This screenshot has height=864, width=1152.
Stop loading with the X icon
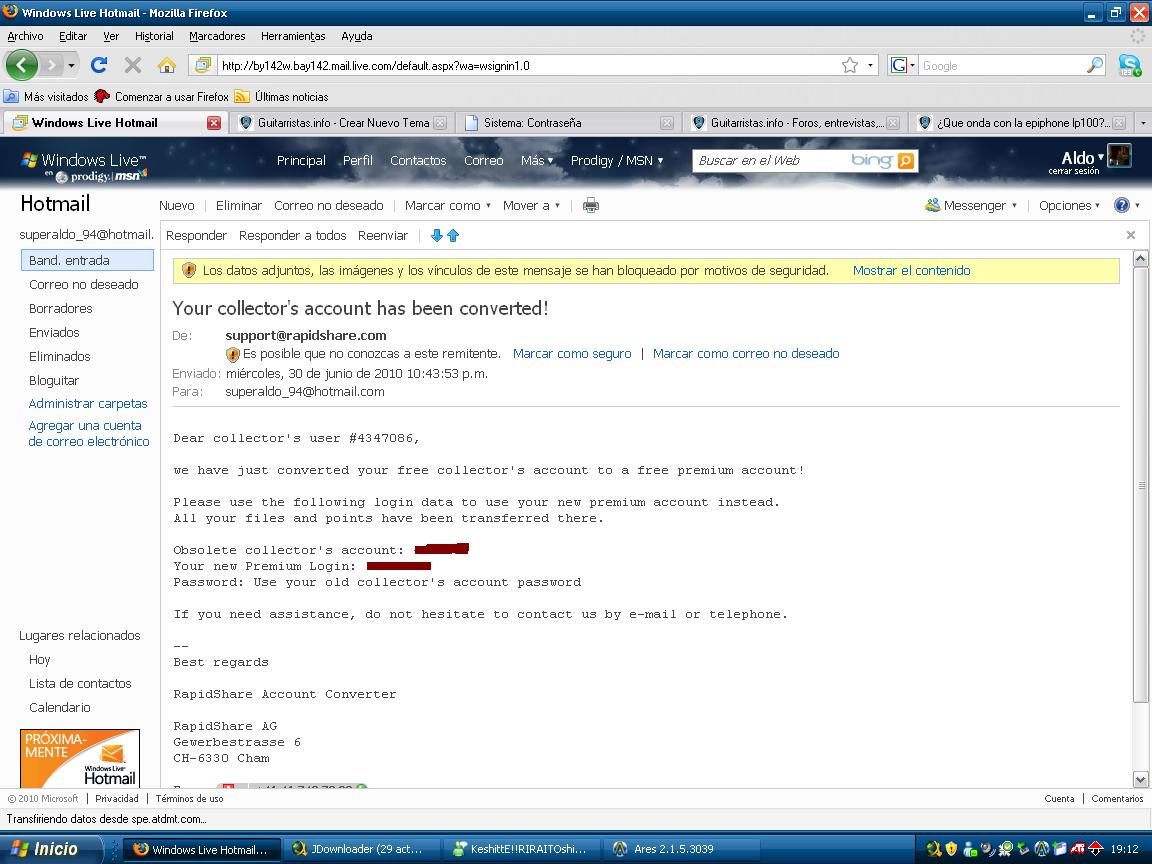pyautogui.click(x=133, y=65)
